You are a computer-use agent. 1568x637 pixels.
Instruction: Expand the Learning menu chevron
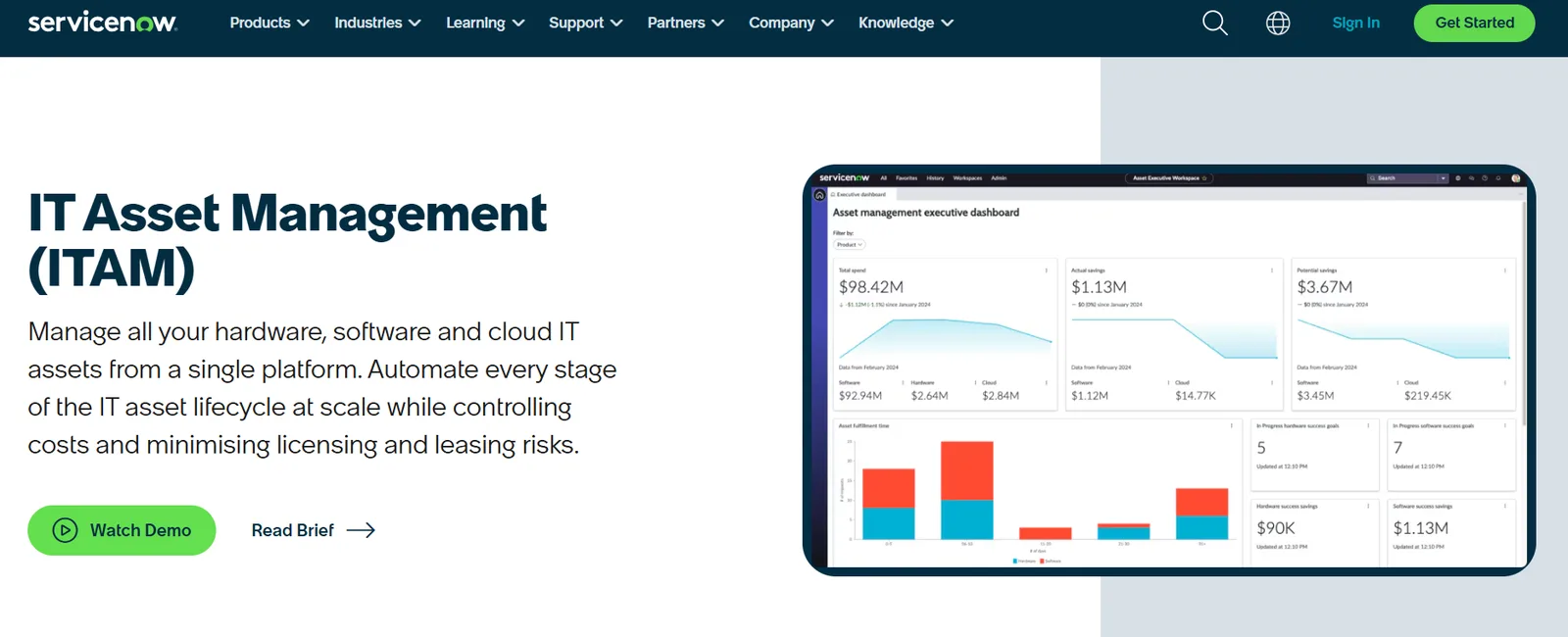[518, 23]
